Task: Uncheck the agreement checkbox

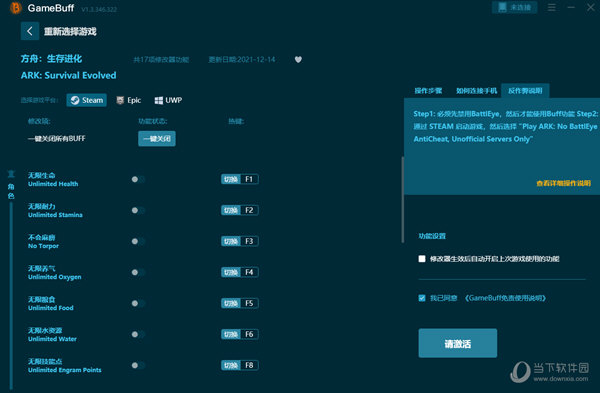Action: pos(422,298)
